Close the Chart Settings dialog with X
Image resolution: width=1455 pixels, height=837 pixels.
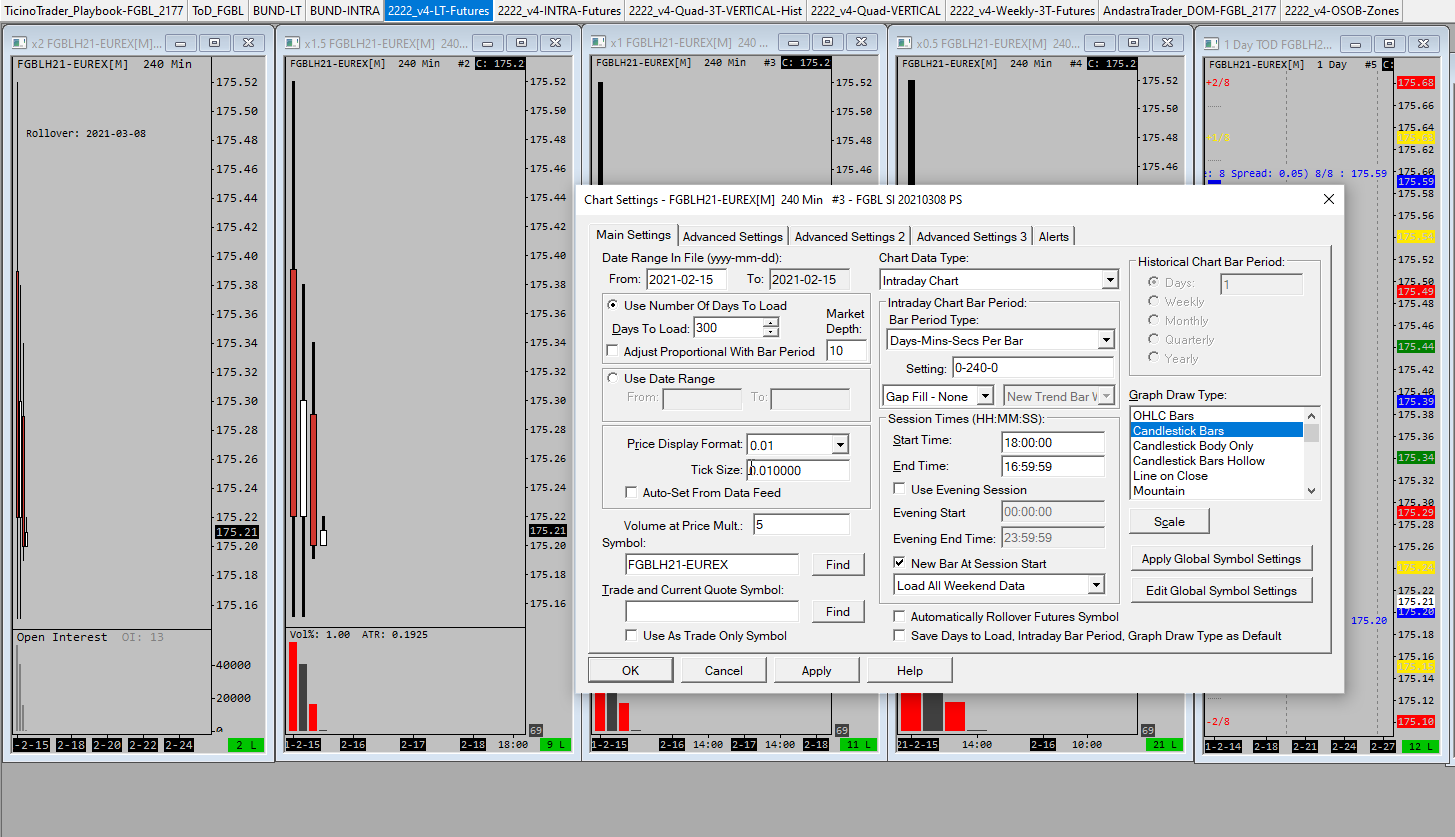tap(1328, 199)
